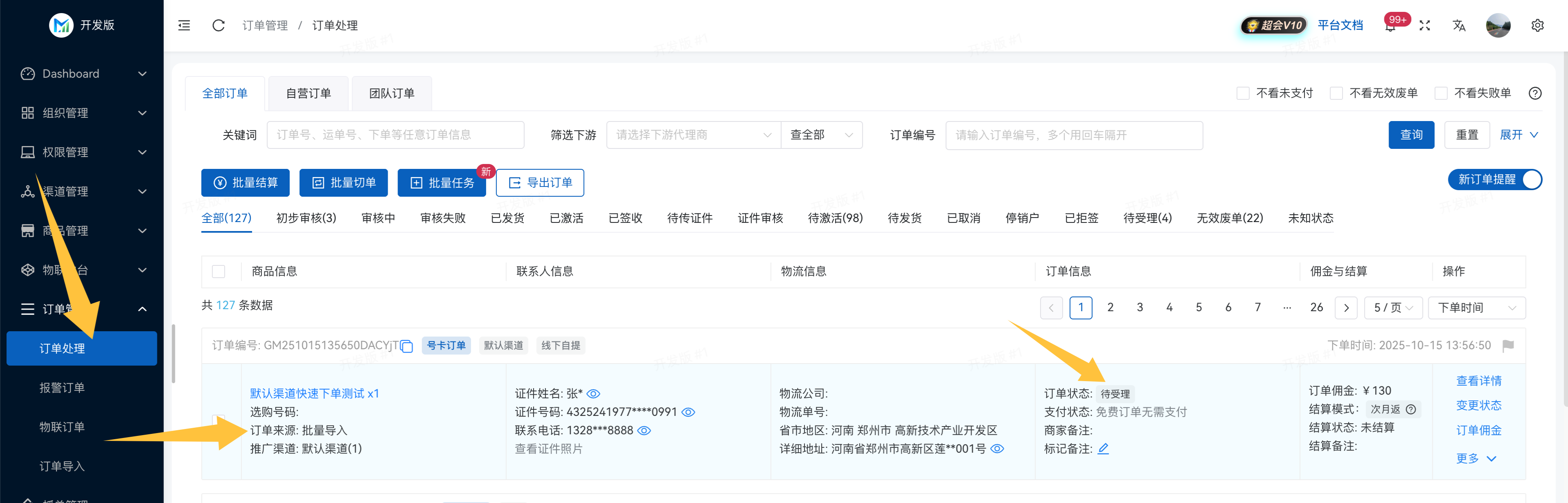Screen dimensions: 1568x503
Task: Click the order flag marker icon
Action: tap(1508, 346)
